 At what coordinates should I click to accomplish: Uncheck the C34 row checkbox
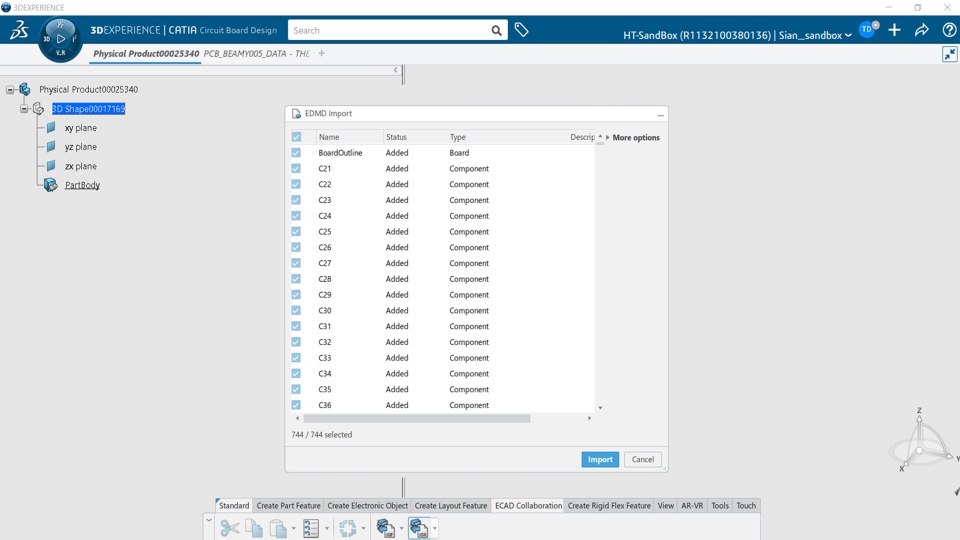(296, 373)
